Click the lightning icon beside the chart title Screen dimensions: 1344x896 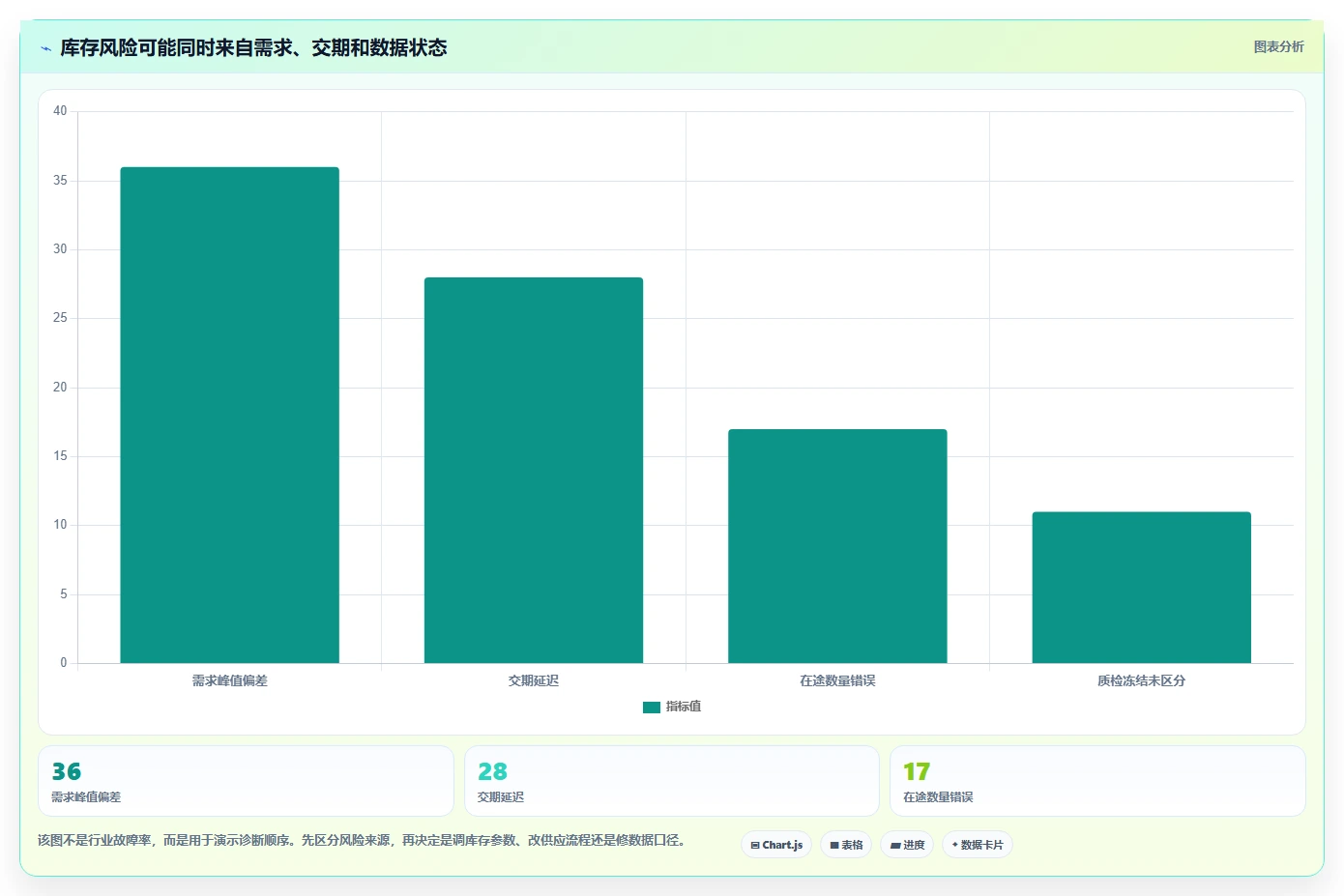coord(45,48)
